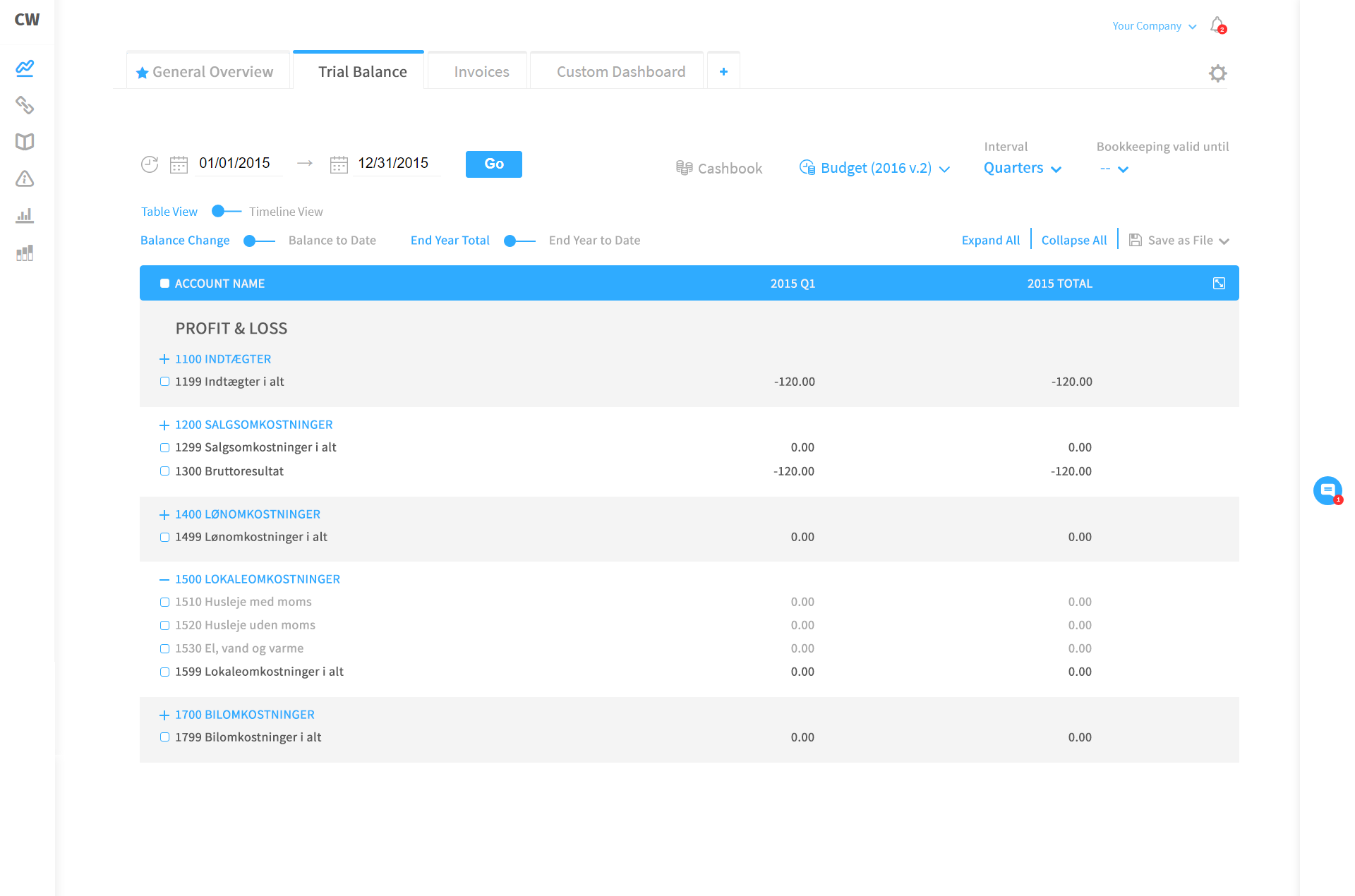This screenshot has height=896, width=1355.
Task: Click the date history clock icon
Action: 150,164
